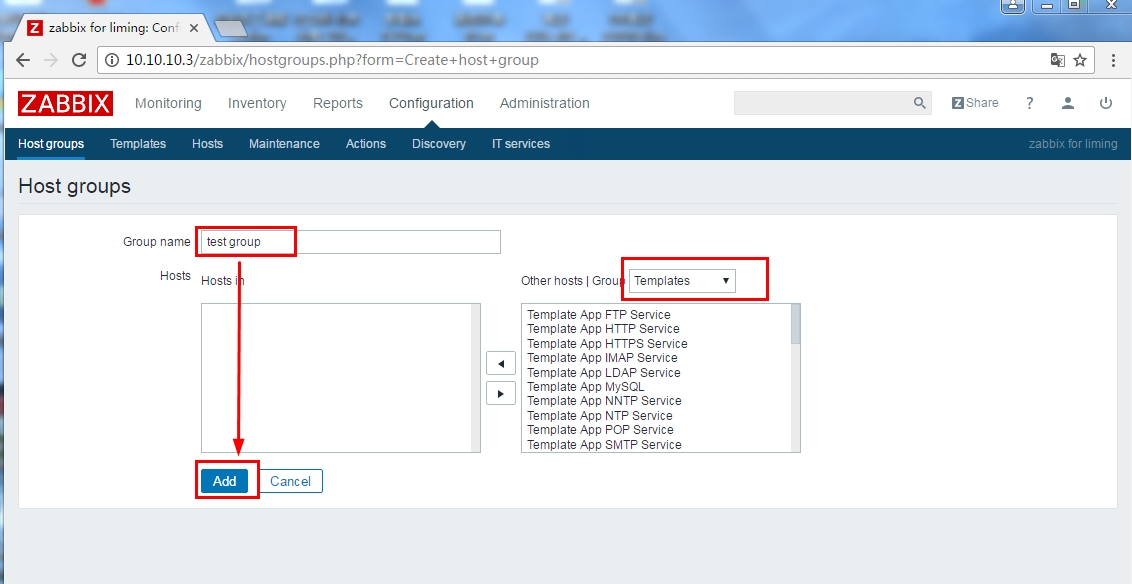Reload the page with refresh icon
This screenshot has height=584, width=1132.
tap(79, 60)
